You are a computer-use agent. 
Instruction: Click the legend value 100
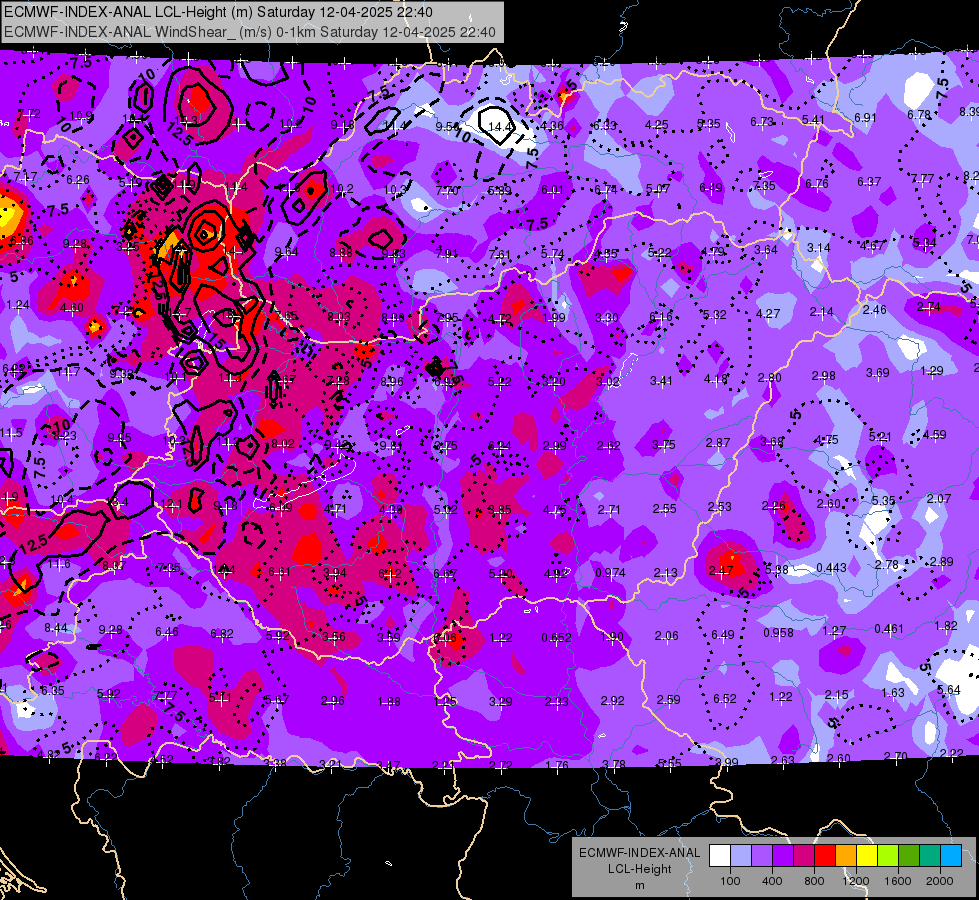point(730,881)
